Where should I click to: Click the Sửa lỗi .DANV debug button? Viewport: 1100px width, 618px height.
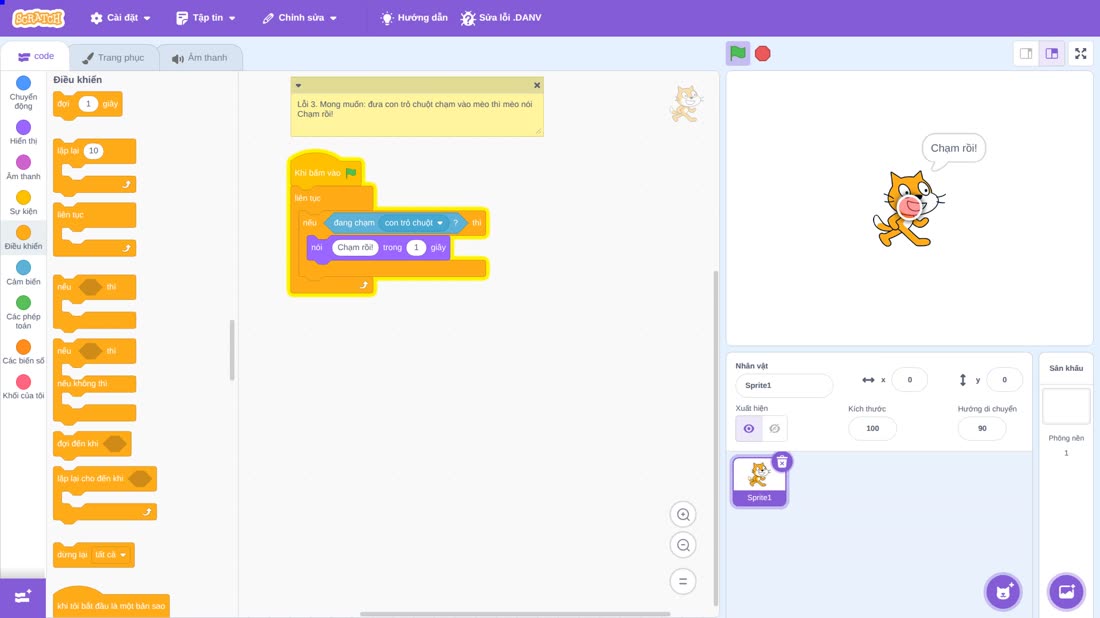[501, 18]
